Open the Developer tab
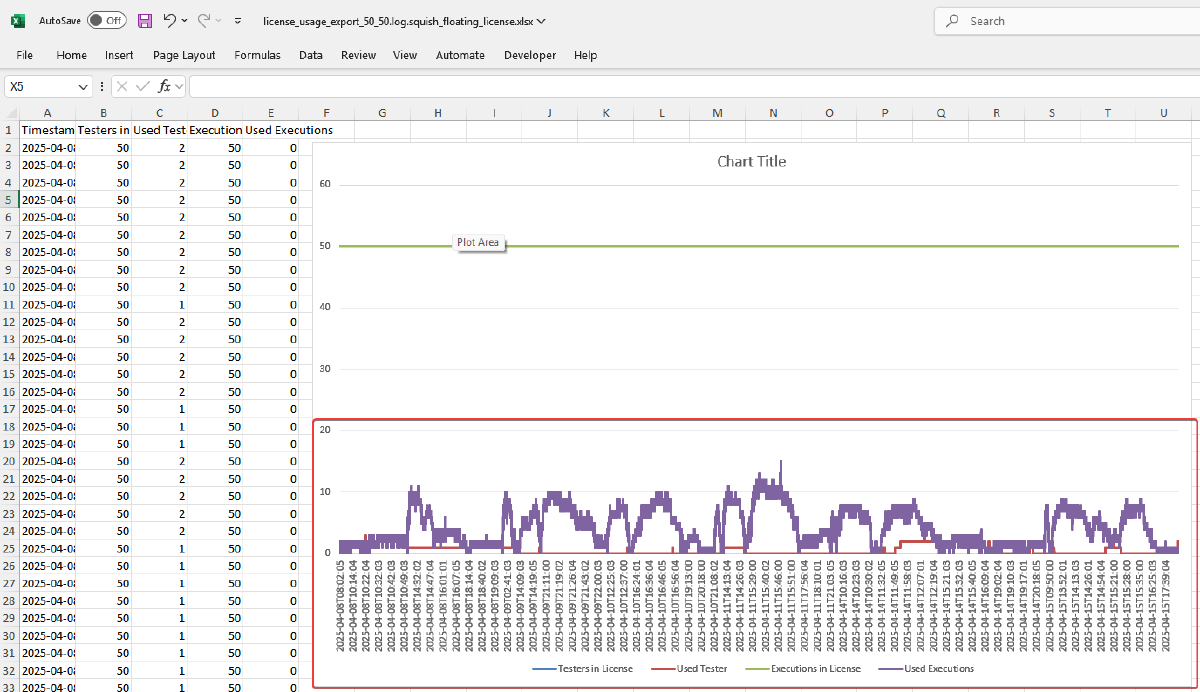 (530, 55)
